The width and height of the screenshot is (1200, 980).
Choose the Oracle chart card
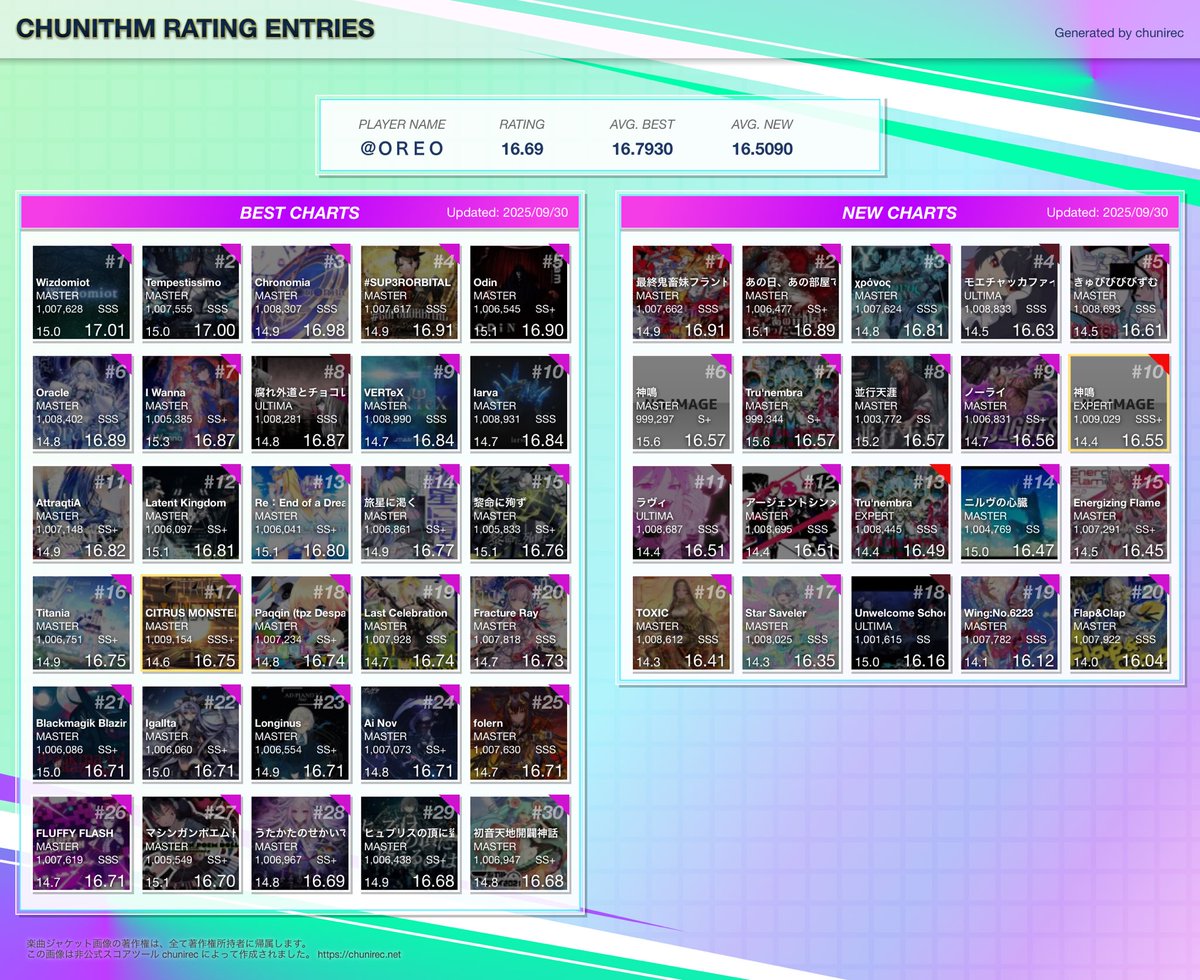(x=82, y=403)
